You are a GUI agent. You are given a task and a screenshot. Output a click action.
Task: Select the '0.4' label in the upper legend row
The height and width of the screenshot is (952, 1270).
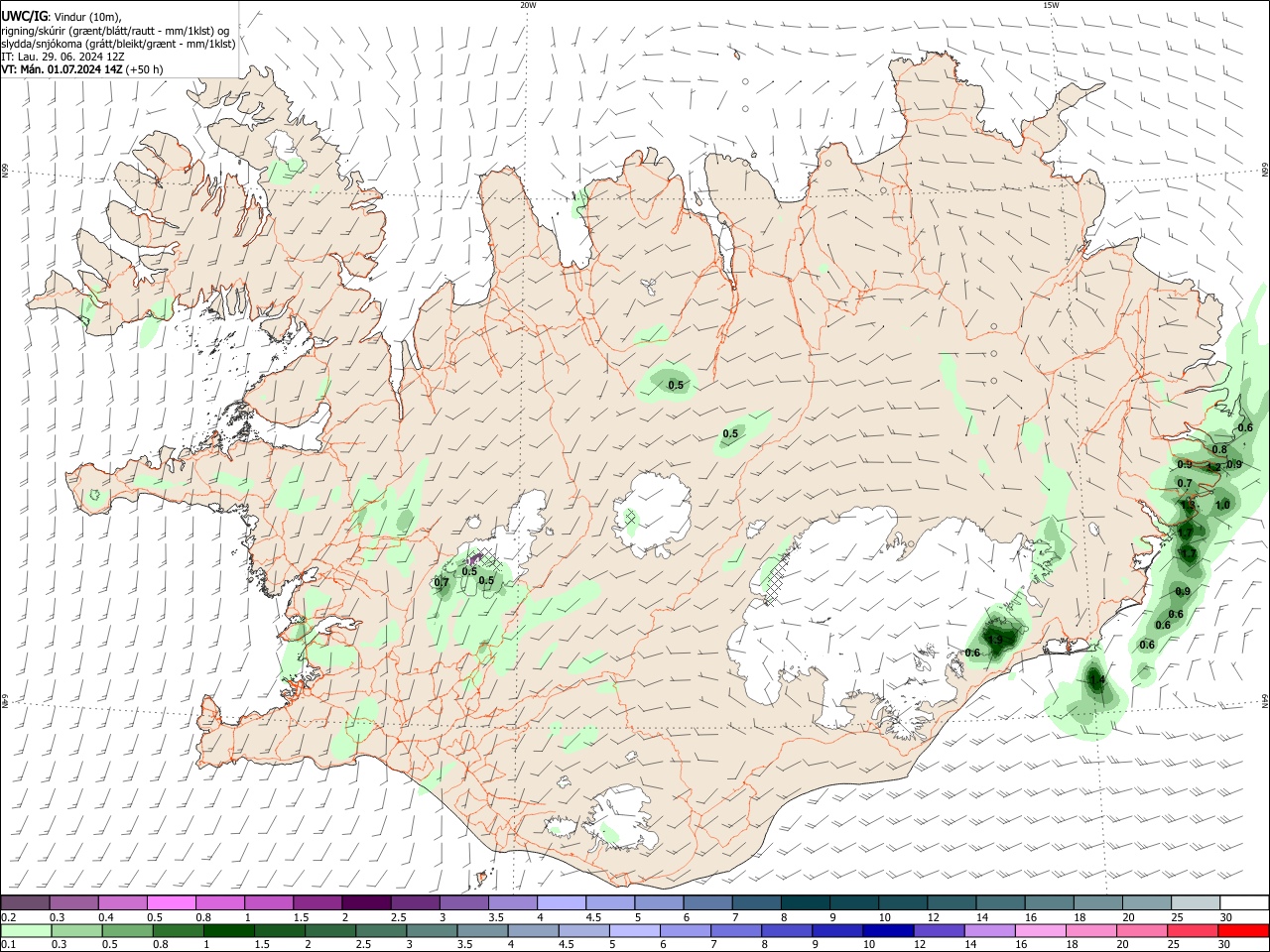(106, 917)
